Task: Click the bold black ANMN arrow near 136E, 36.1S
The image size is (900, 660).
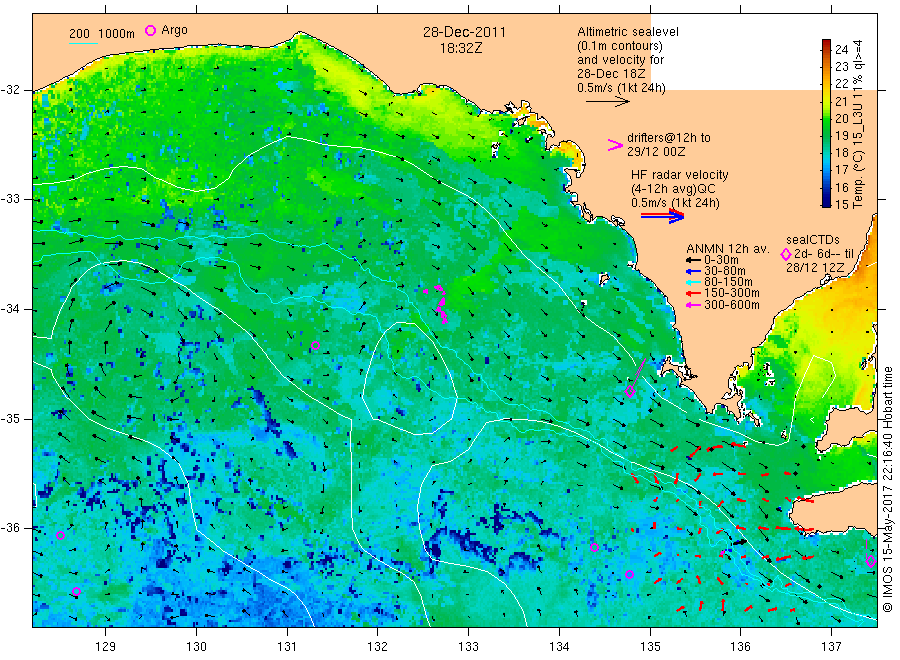Action: 739,542
